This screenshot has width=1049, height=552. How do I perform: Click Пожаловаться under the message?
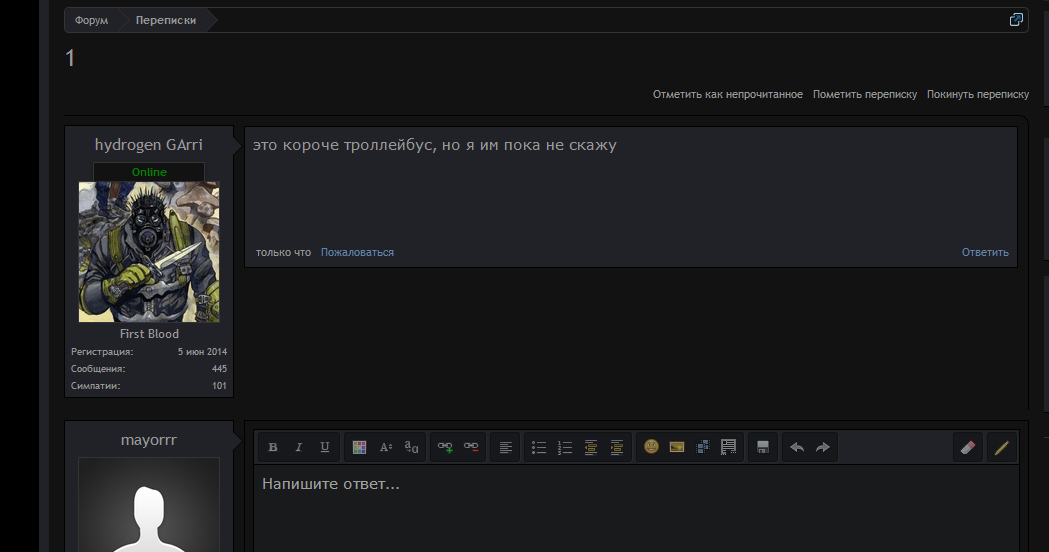click(x=357, y=252)
